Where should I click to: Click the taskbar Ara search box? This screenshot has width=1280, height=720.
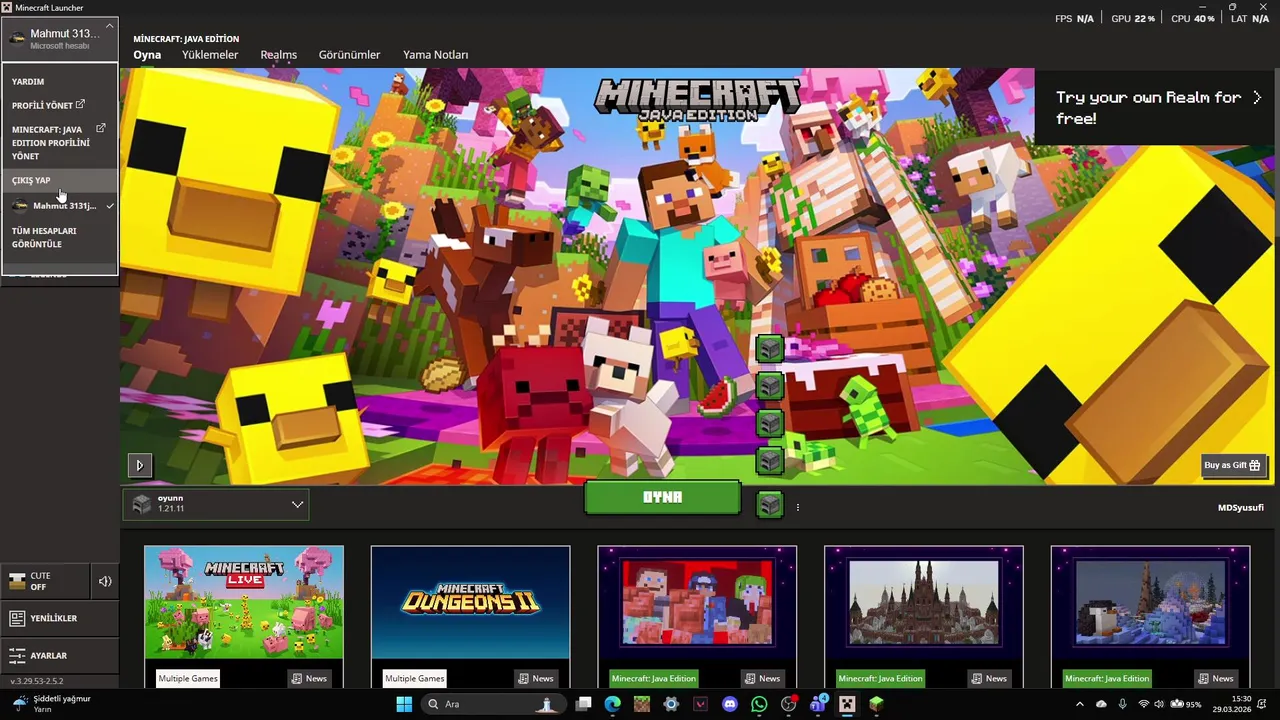point(492,704)
